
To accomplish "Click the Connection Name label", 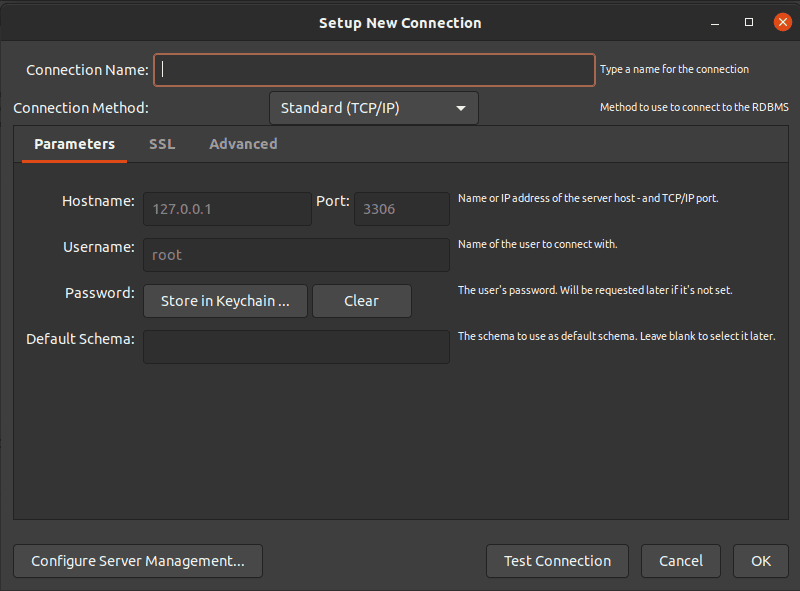I will click(87, 70).
